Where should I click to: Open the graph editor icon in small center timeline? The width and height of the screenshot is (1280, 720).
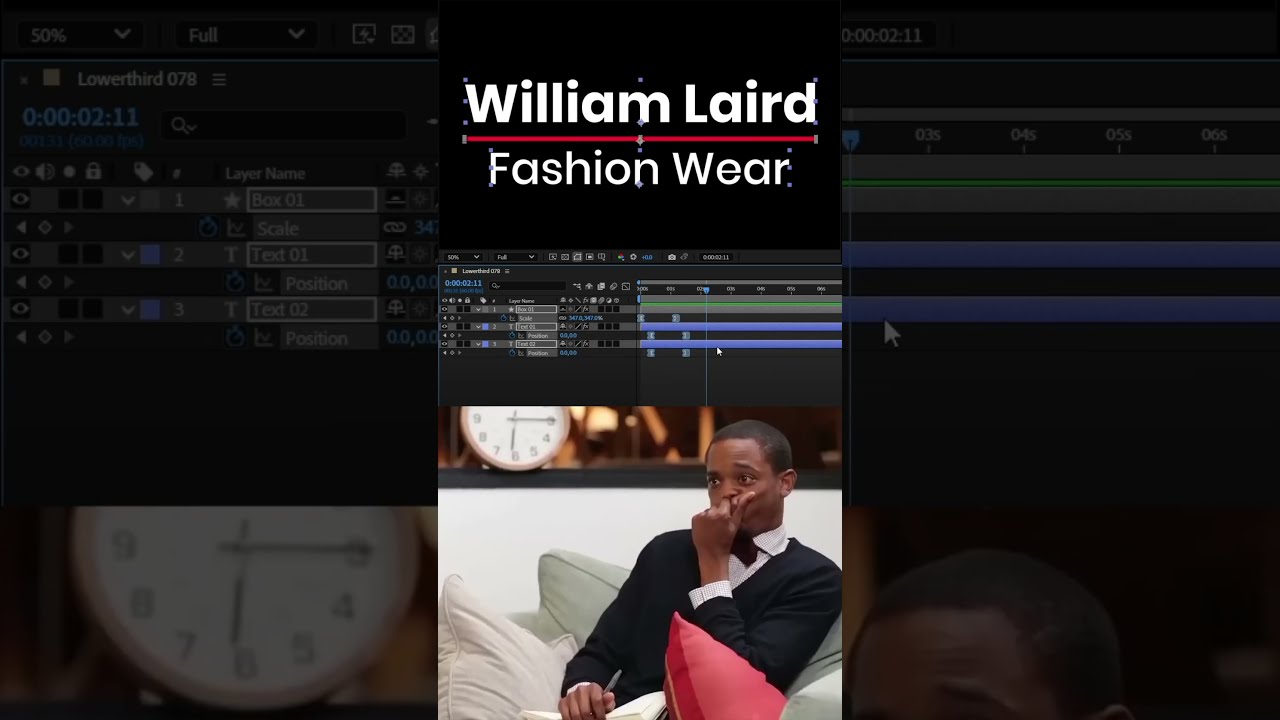pos(626,287)
